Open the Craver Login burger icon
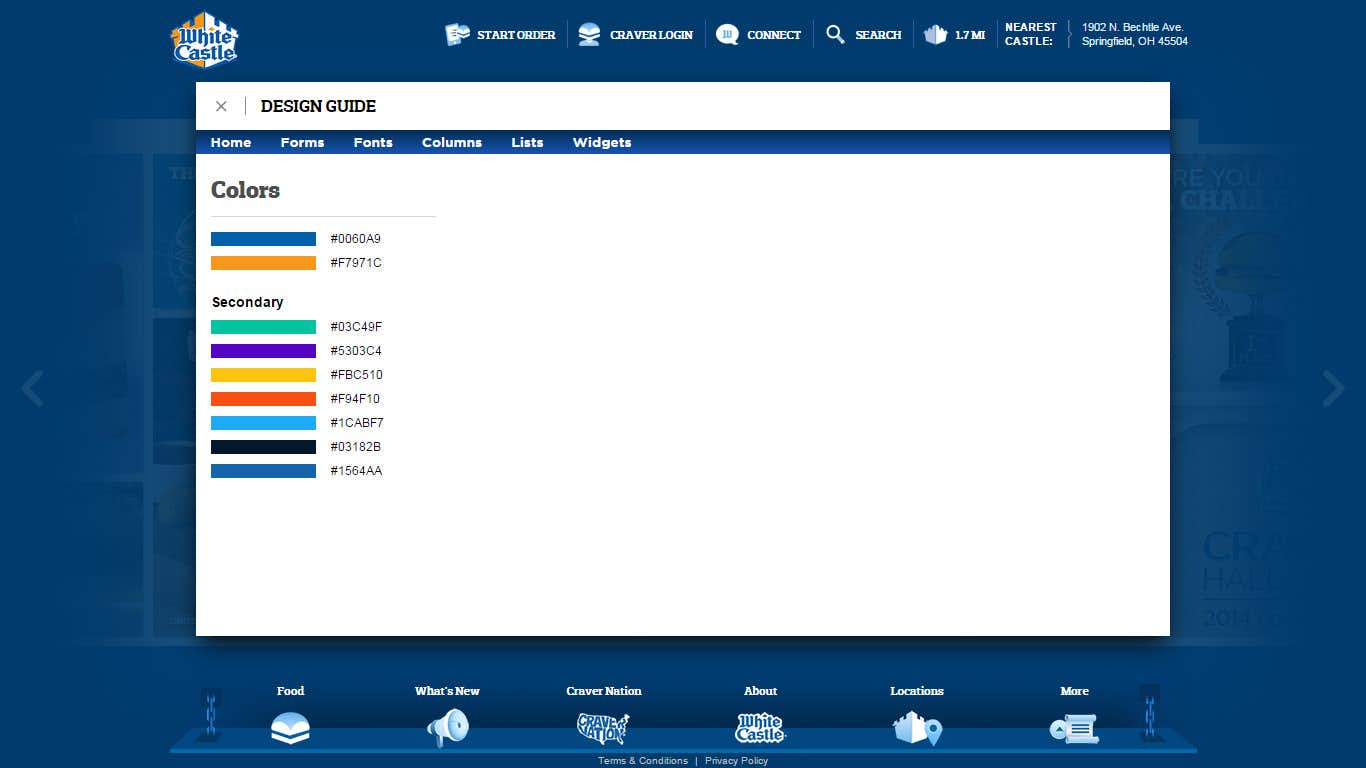This screenshot has width=1366, height=768. (x=590, y=35)
